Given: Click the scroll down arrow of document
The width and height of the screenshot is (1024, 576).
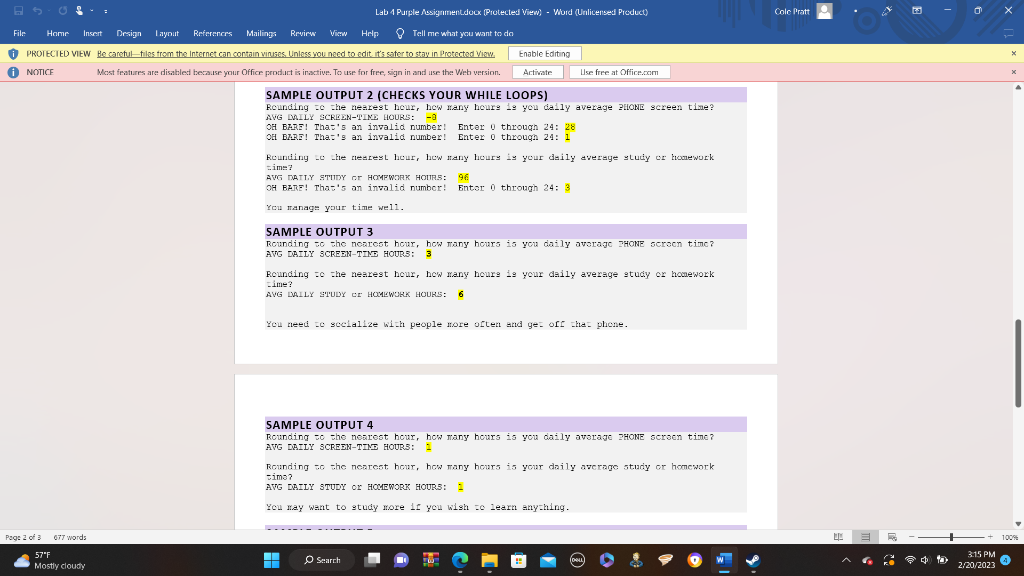Looking at the screenshot, I should click(1017, 524).
